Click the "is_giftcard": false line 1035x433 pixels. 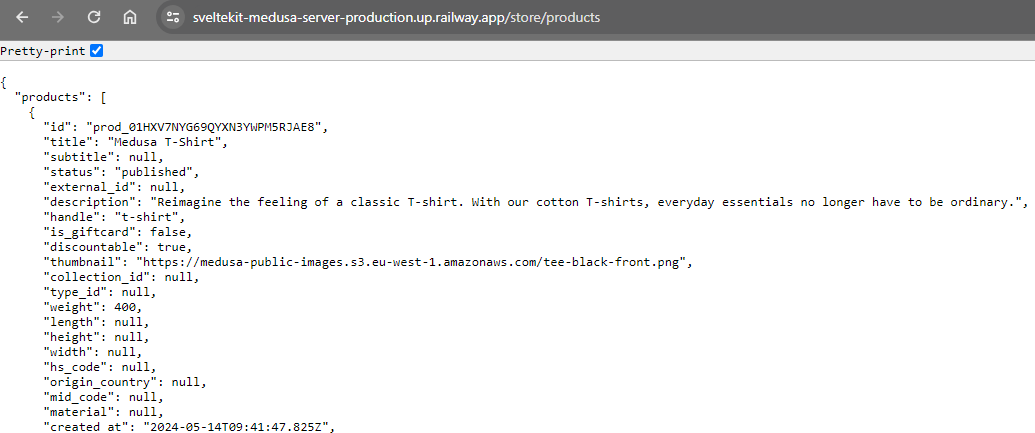pyautogui.click(x=117, y=233)
